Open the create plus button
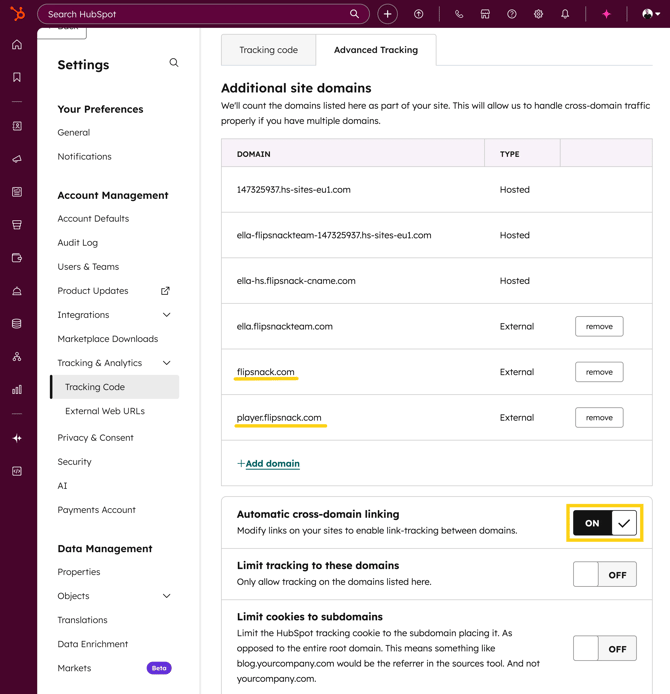This screenshot has height=694, width=670. (387, 14)
